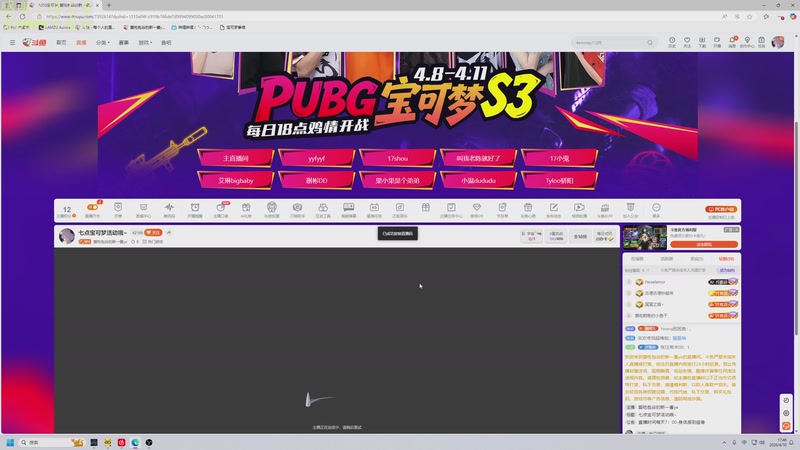The height and width of the screenshot is (450, 800).
Task: Click the 艾琳bigbaby banner button
Action: coord(236,180)
